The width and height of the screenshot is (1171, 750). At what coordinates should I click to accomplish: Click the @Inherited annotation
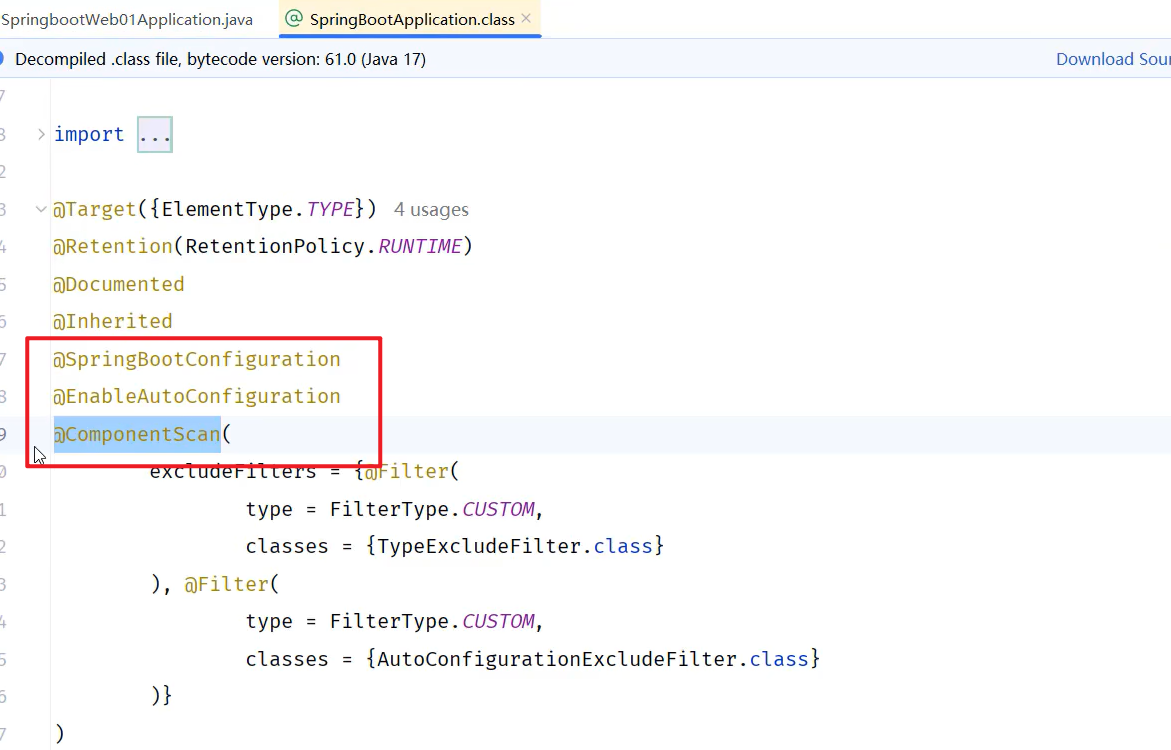click(113, 321)
